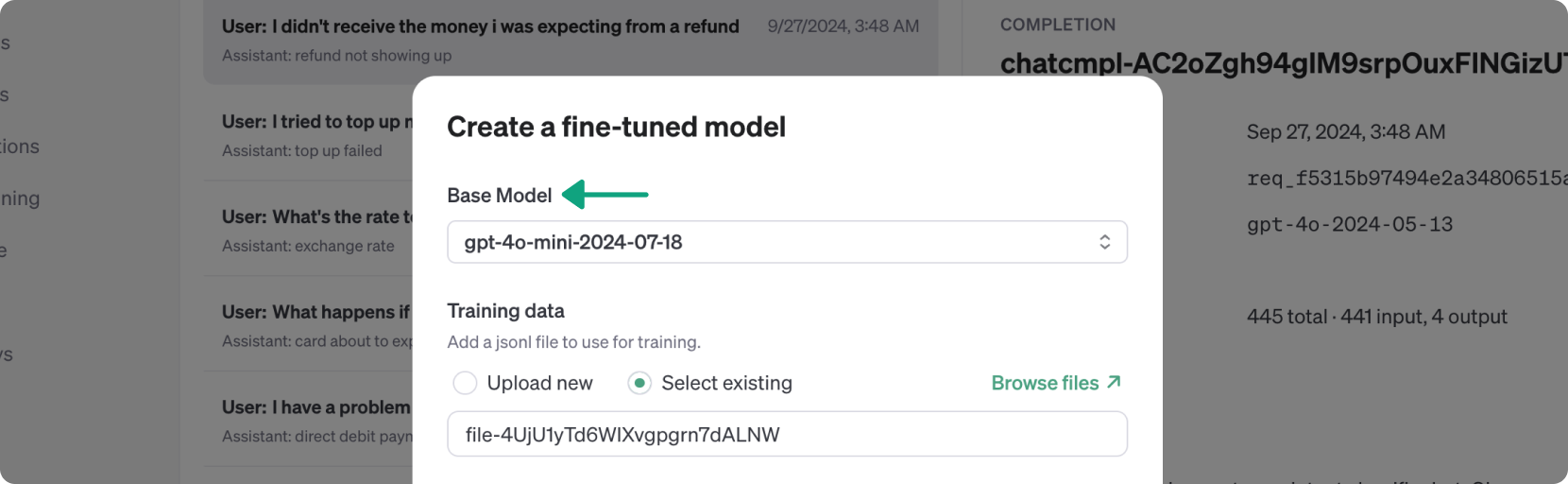Select the Upload new radio button
1568x484 pixels.
tap(465, 383)
